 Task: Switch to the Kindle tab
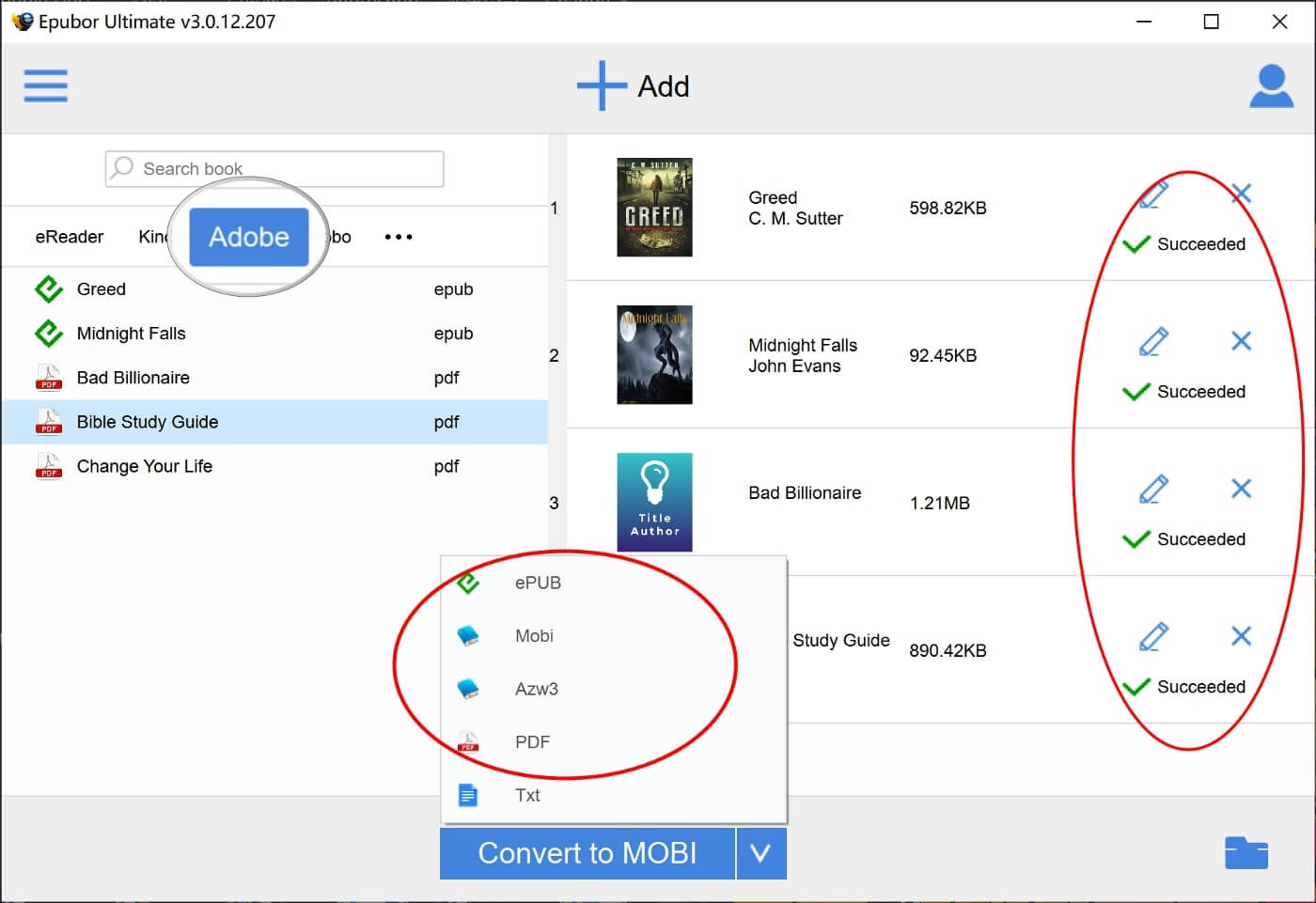tap(152, 237)
